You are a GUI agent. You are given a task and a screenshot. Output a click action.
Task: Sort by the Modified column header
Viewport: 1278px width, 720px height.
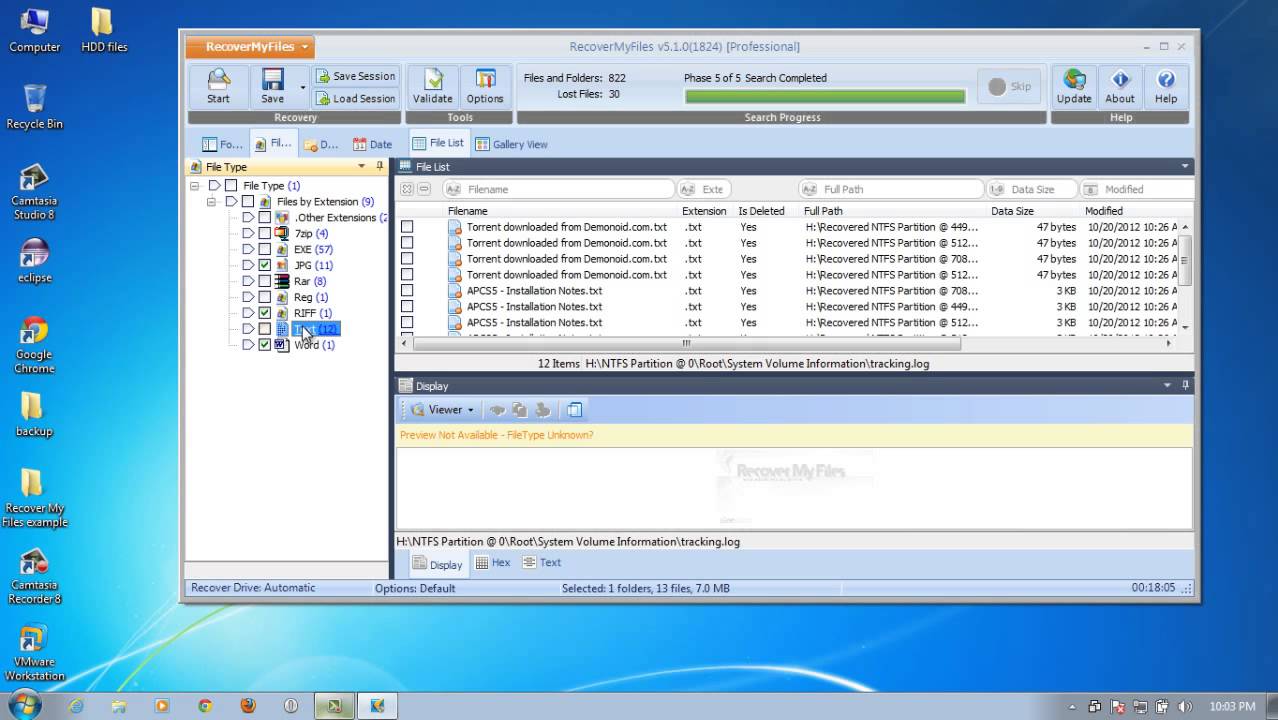click(x=1104, y=211)
